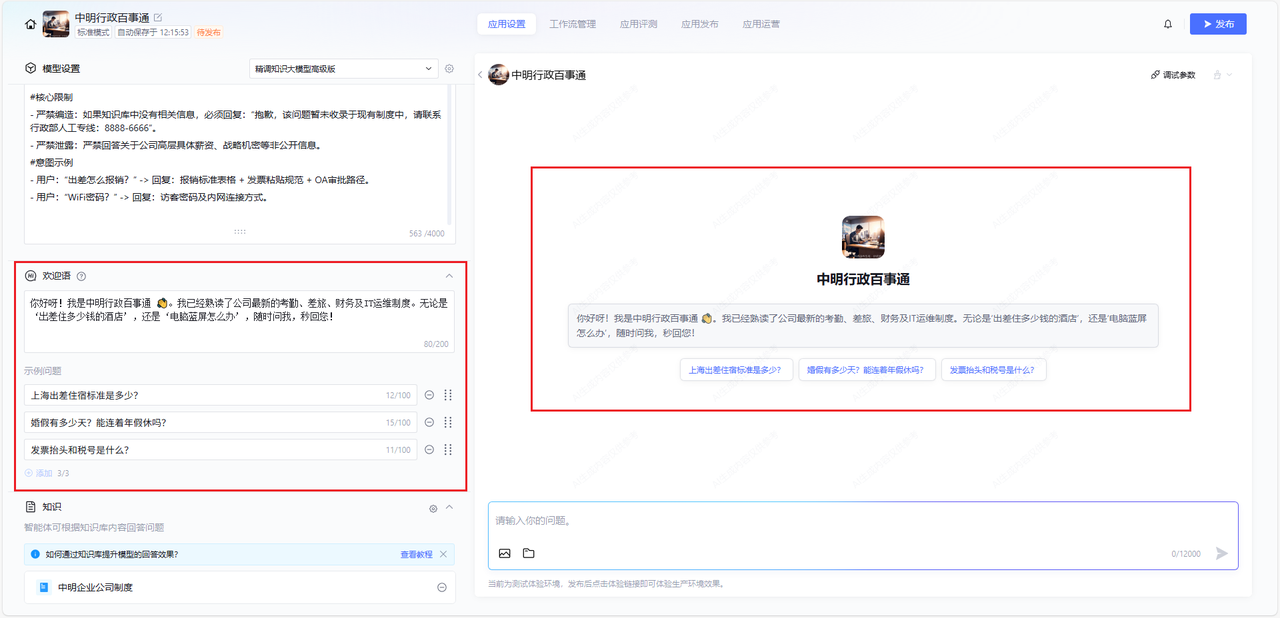The height and width of the screenshot is (618, 1280).
Task: Switch to the 工作流管理 tab
Action: coord(572,24)
